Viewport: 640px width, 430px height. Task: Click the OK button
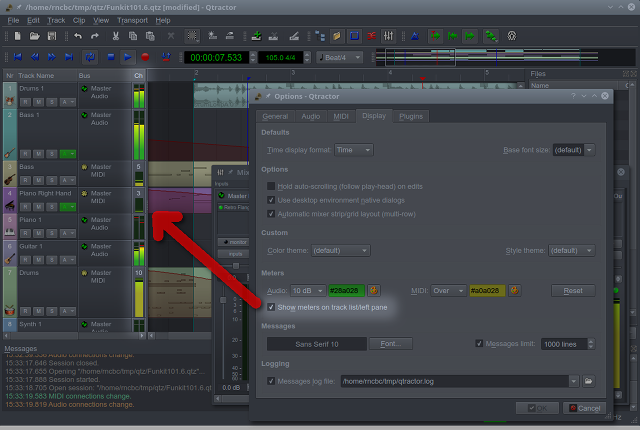tap(537, 408)
